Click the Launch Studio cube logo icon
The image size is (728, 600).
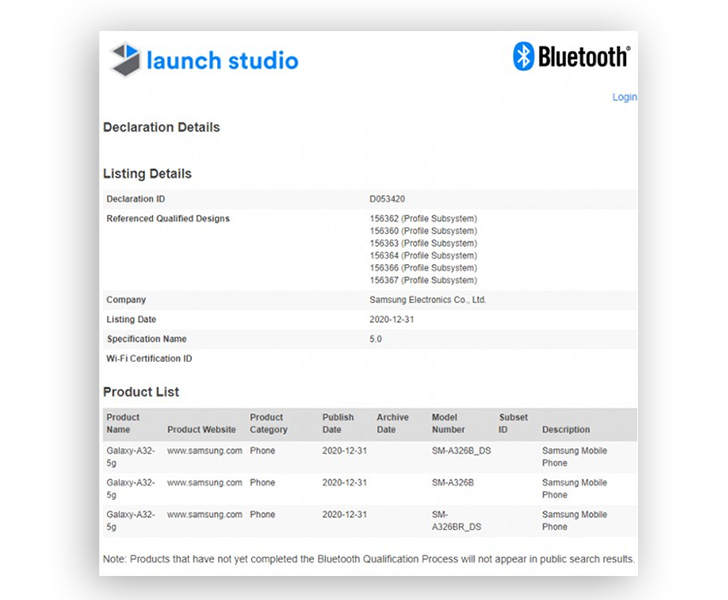tap(125, 59)
